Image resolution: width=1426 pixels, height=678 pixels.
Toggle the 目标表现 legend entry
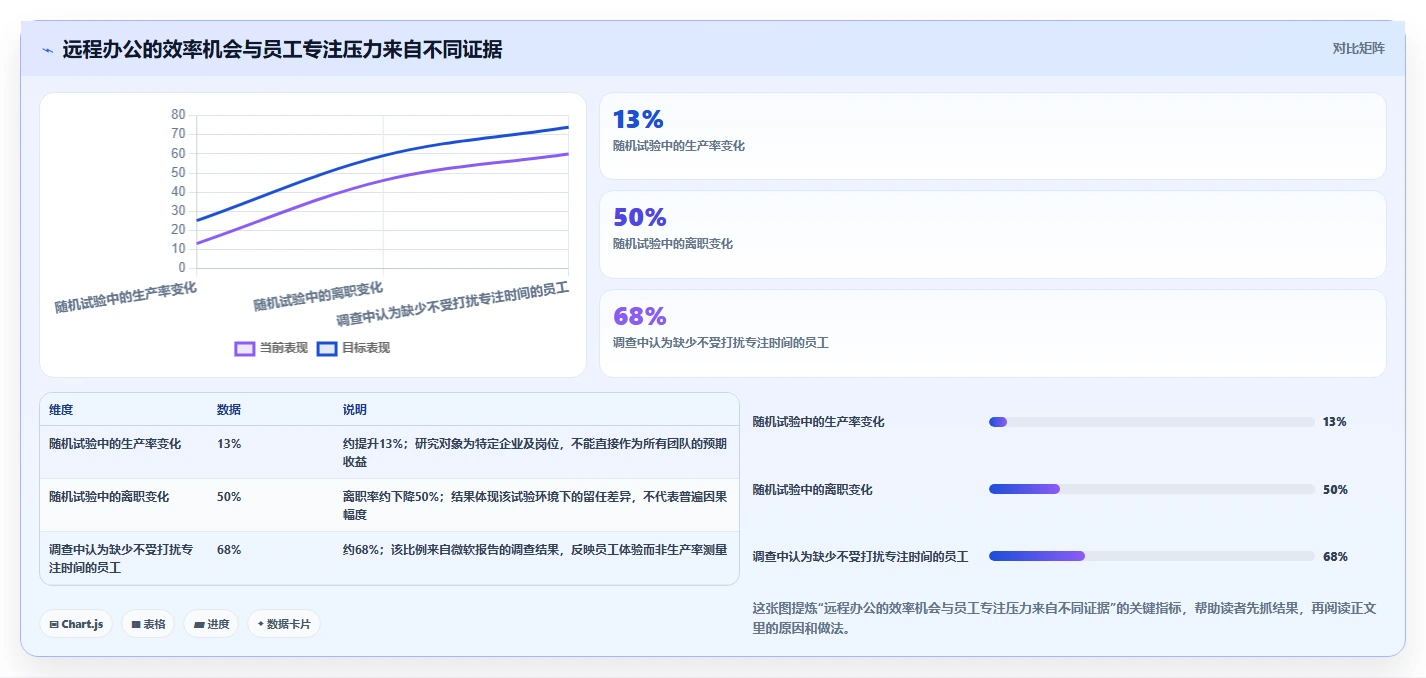353,348
